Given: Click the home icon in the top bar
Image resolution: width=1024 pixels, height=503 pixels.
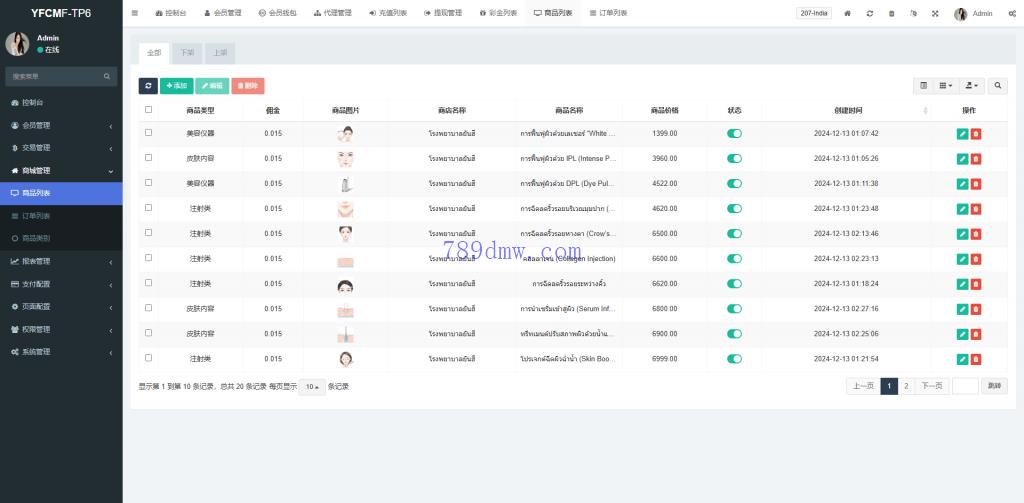Looking at the screenshot, I should pyautogui.click(x=848, y=13).
